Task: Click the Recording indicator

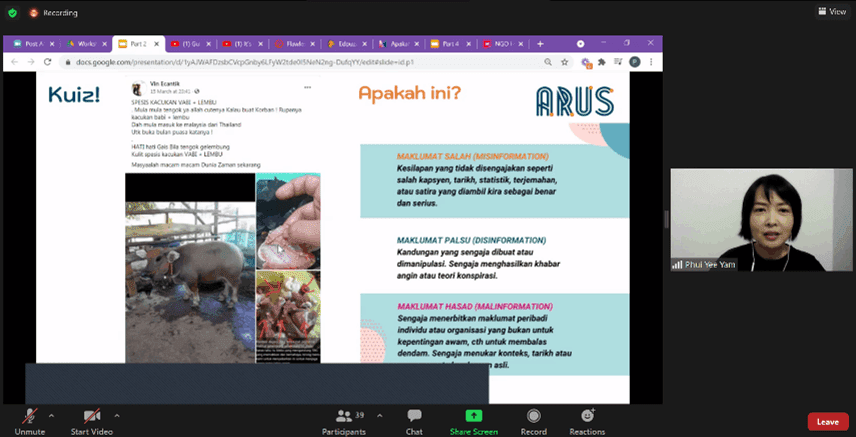Action: pos(53,13)
